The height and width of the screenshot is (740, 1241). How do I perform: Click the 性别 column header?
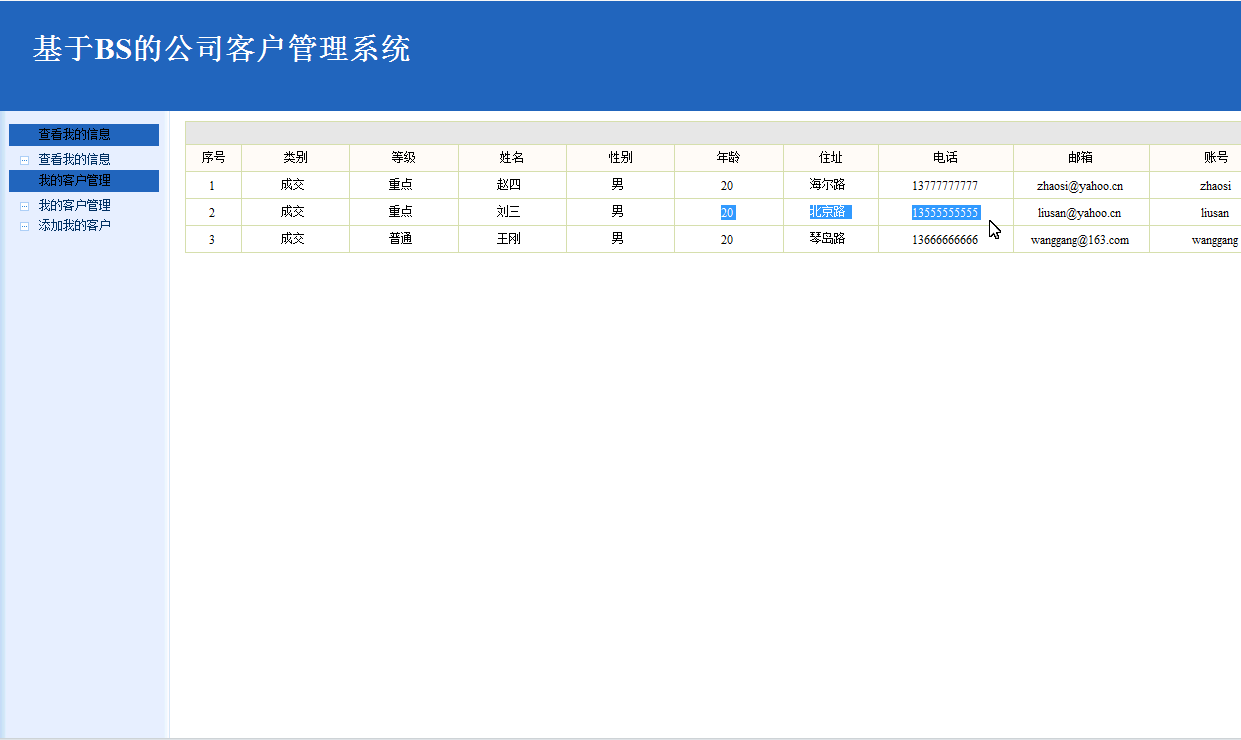(620, 158)
